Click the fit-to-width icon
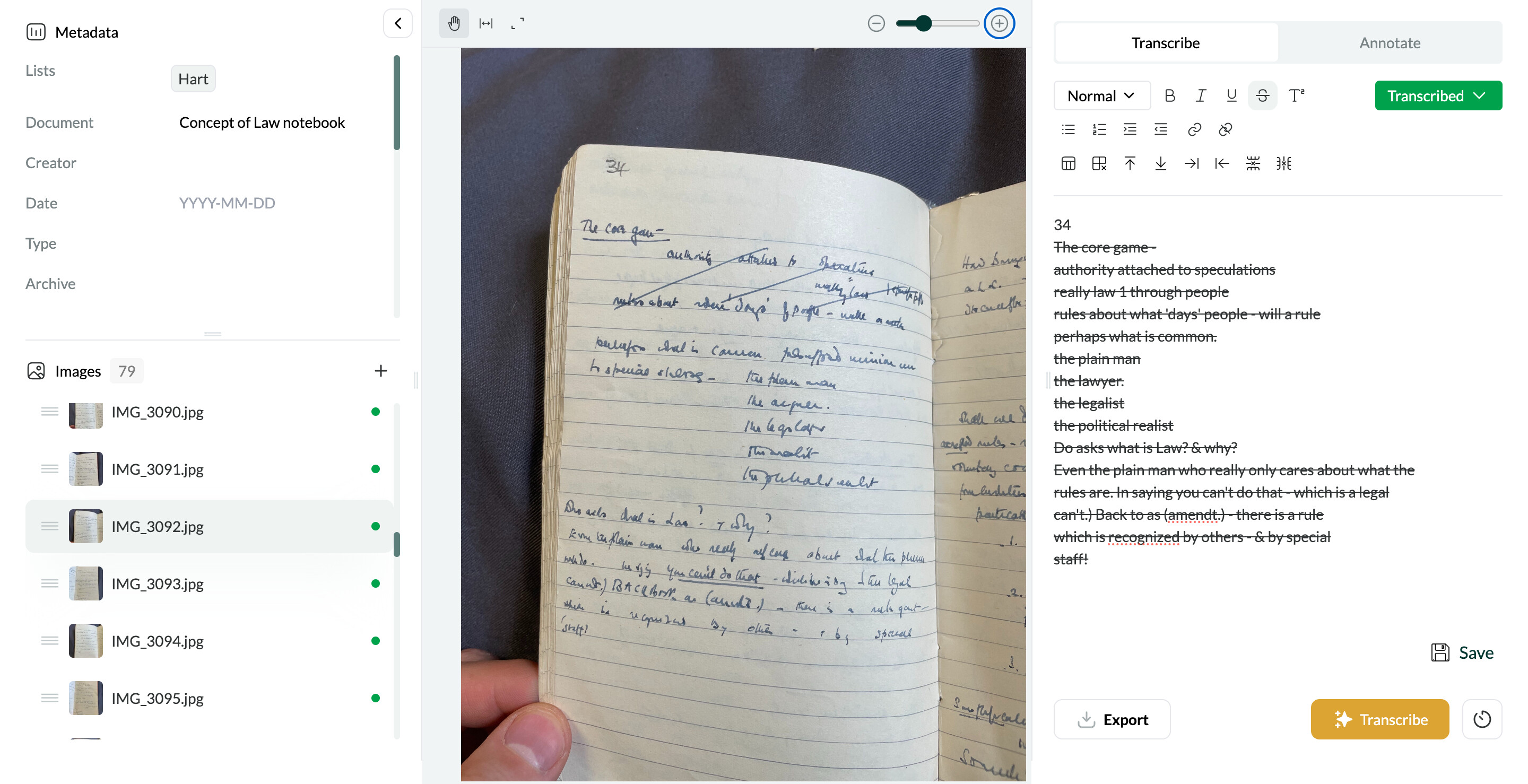The width and height of the screenshot is (1528, 784). click(486, 23)
